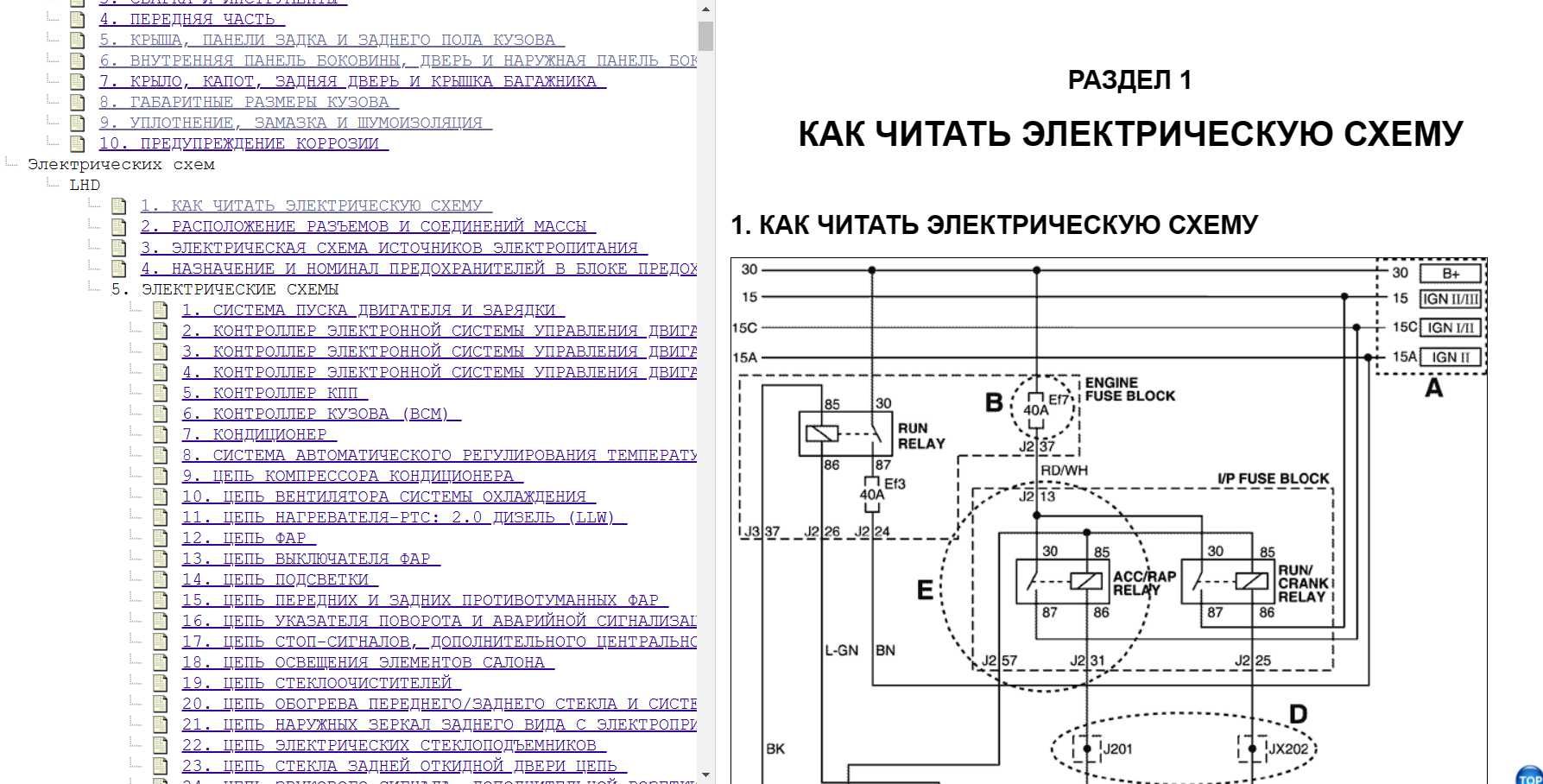This screenshot has height=784, width=1543.
Task: Open 14. ЦЕПЬ ПОДСВЕТКИ link
Action: [x=280, y=579]
